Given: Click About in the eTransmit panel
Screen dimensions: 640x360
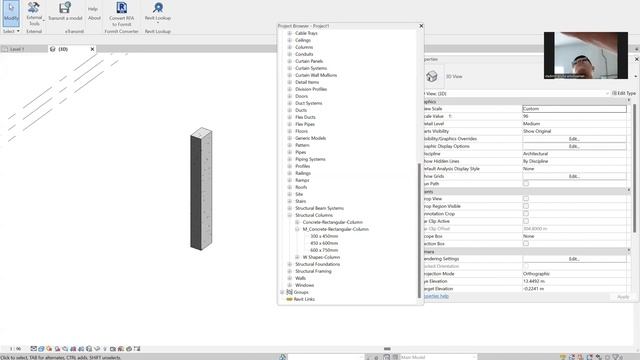Looking at the screenshot, I should pyautogui.click(x=94, y=18).
